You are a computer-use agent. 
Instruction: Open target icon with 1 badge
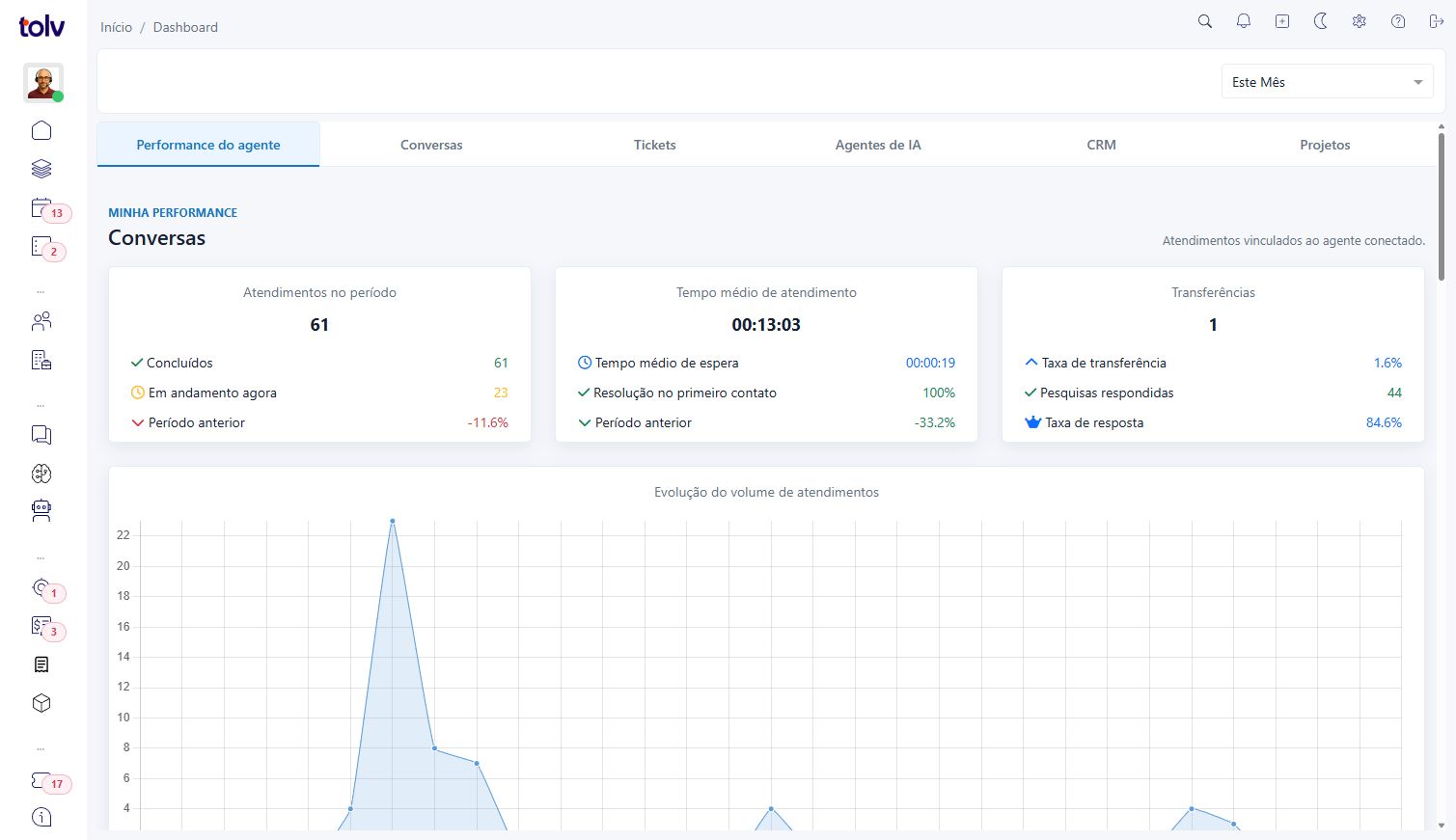(x=41, y=587)
